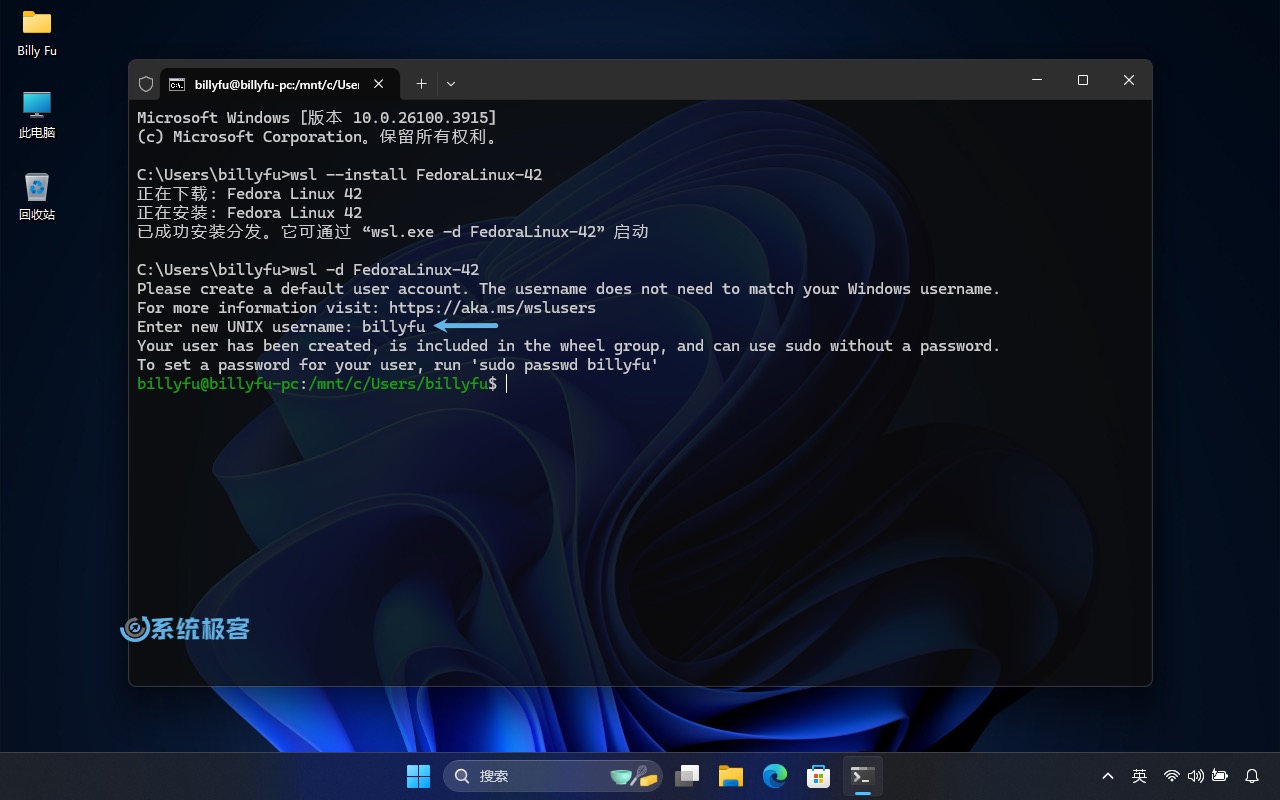Viewport: 1280px width, 800px height.
Task: Click the 'Enter new UNIX username' line
Action: click(281, 327)
